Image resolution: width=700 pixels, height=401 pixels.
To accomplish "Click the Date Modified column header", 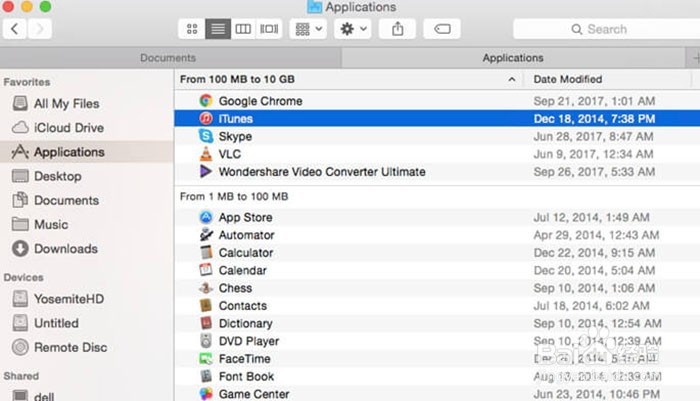I will click(x=568, y=79).
